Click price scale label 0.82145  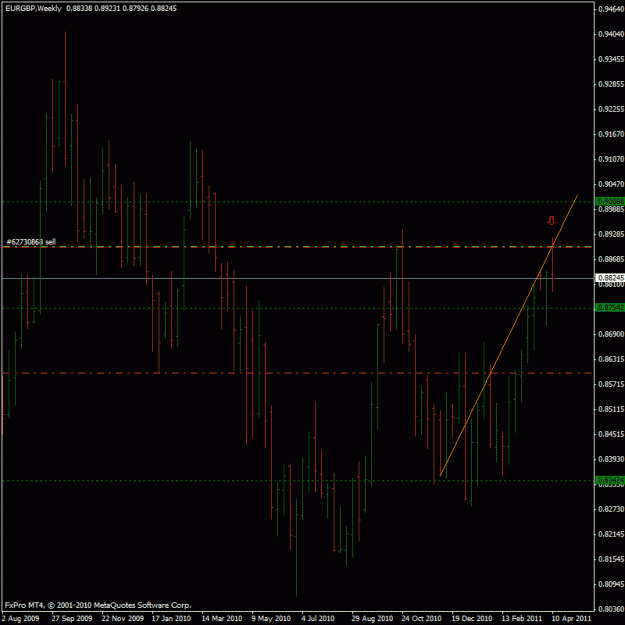pos(611,534)
